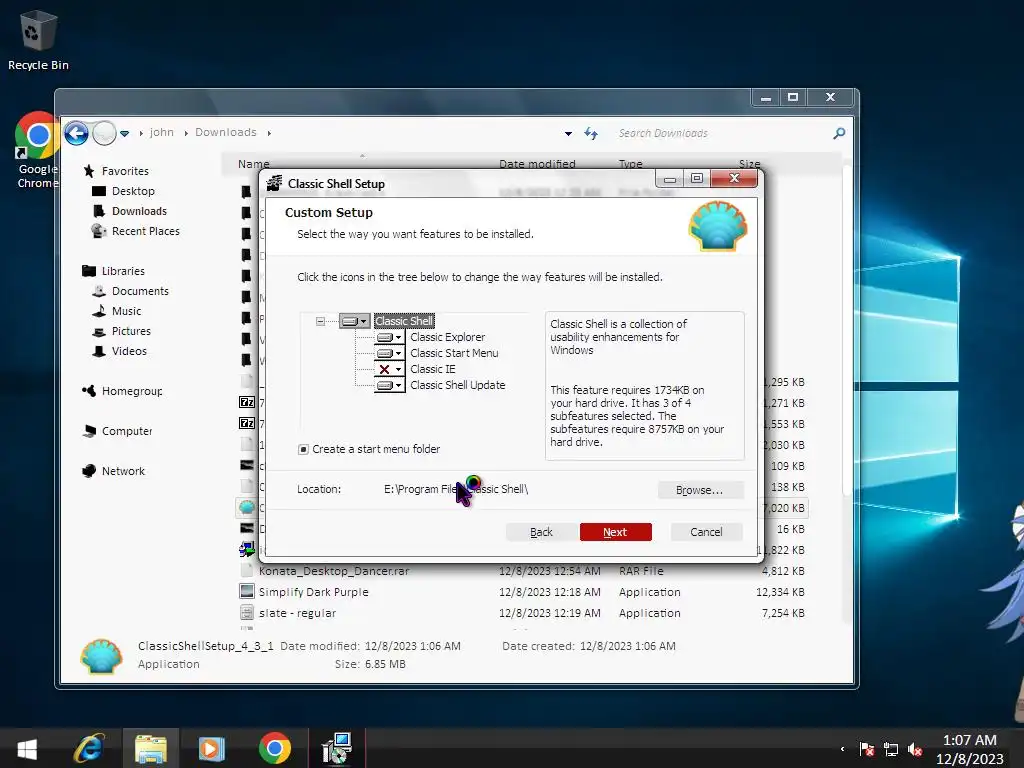Click the installer taskbar icon
The height and width of the screenshot is (768, 1024).
click(x=337, y=748)
